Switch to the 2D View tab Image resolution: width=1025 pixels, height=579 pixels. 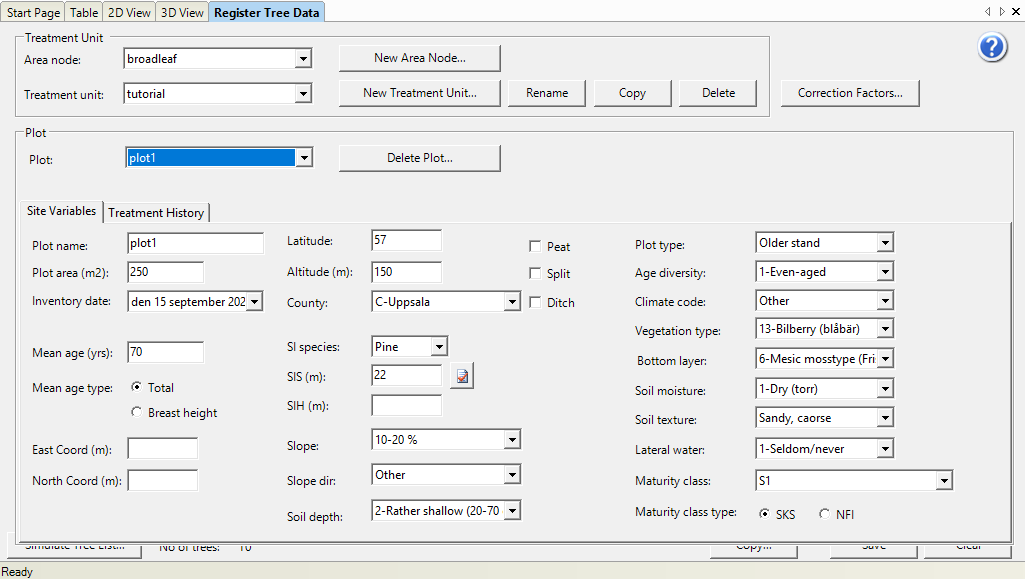(x=129, y=12)
